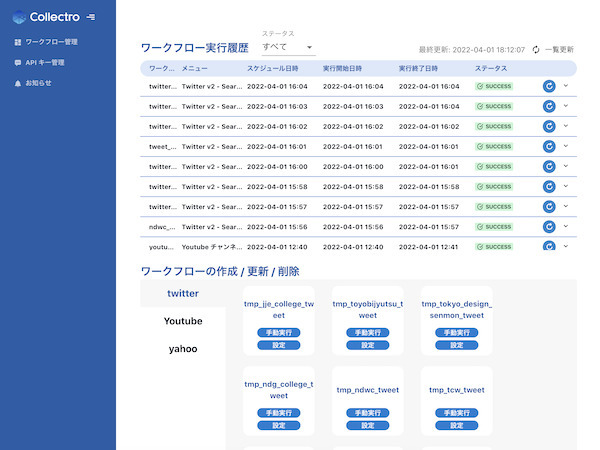Image resolution: width=600 pixels, height=450 pixels.
Task: Expand details of the 16:00 scheduled row
Action: [566, 166]
